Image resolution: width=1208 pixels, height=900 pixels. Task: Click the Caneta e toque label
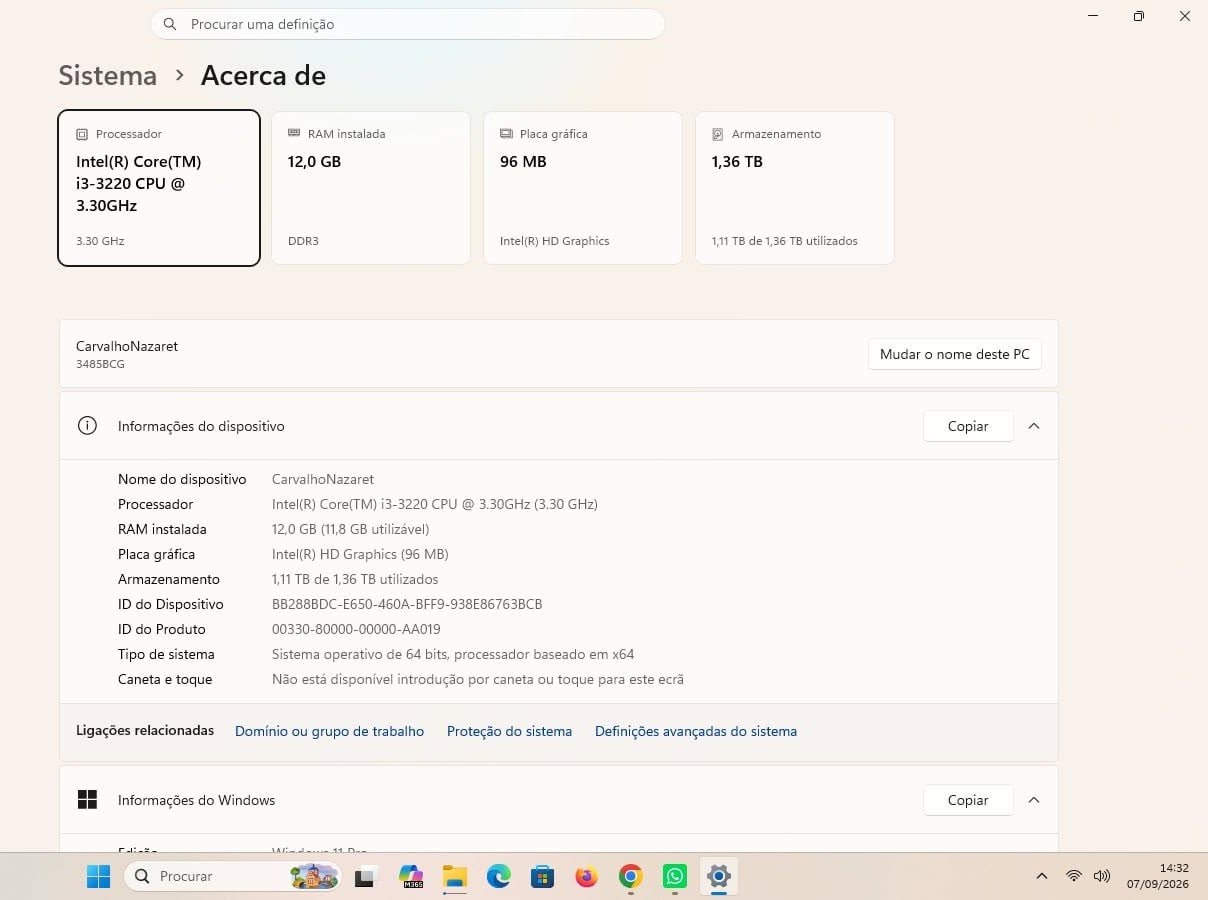[165, 679]
